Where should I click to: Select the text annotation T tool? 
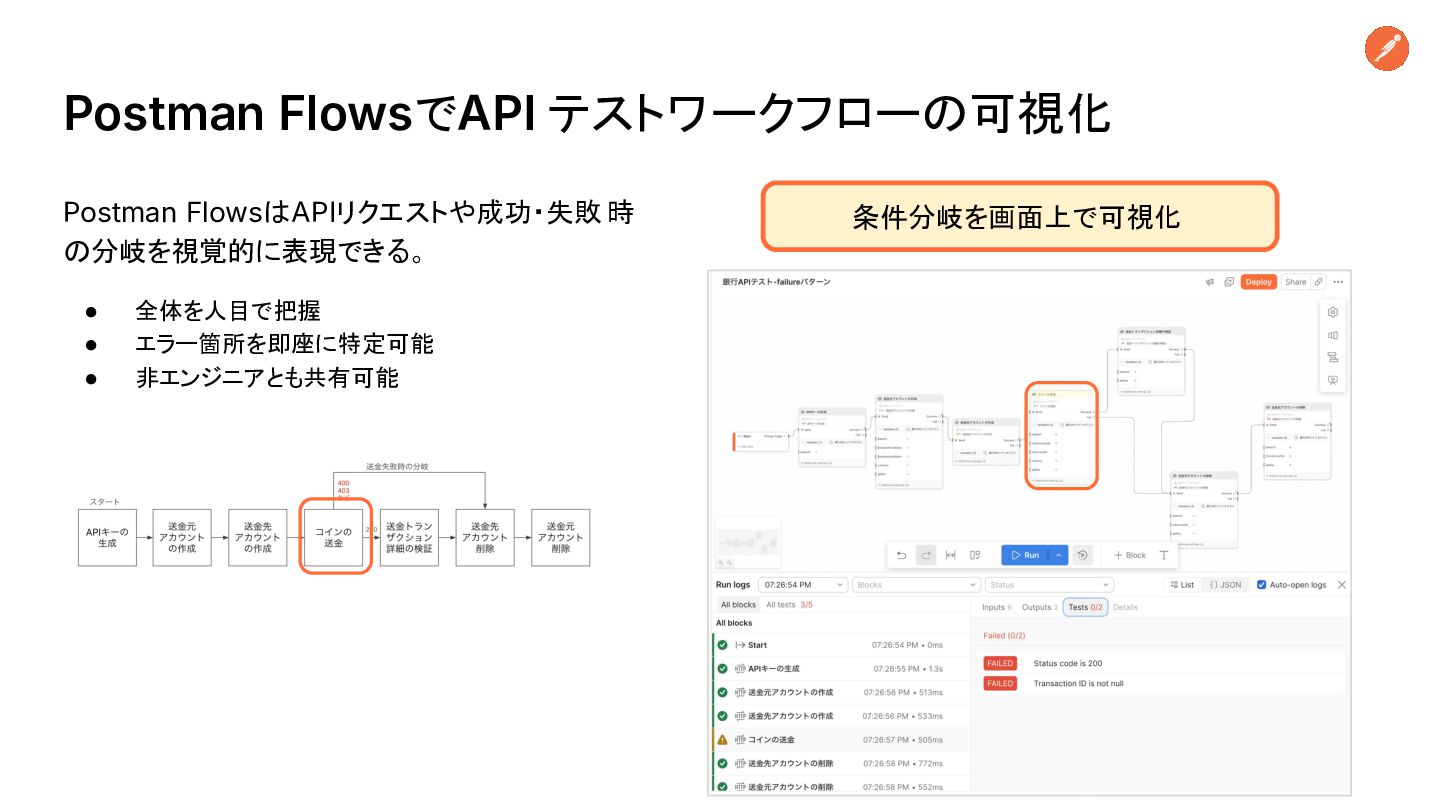click(1164, 555)
